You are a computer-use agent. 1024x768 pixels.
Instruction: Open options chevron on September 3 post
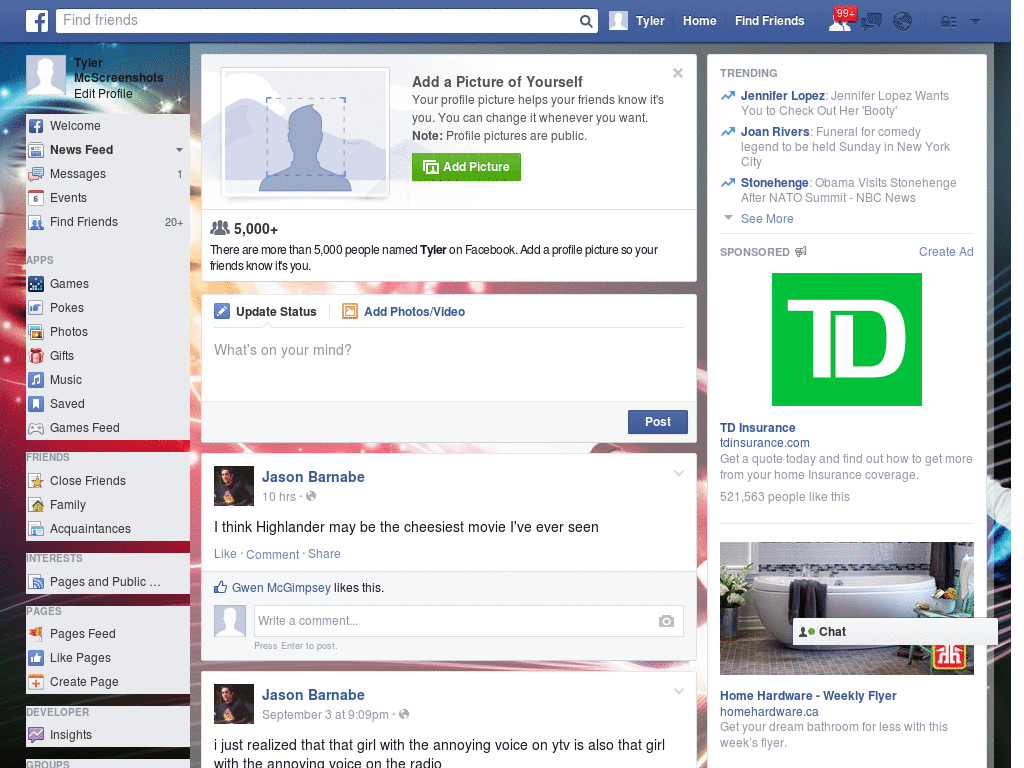tap(679, 691)
